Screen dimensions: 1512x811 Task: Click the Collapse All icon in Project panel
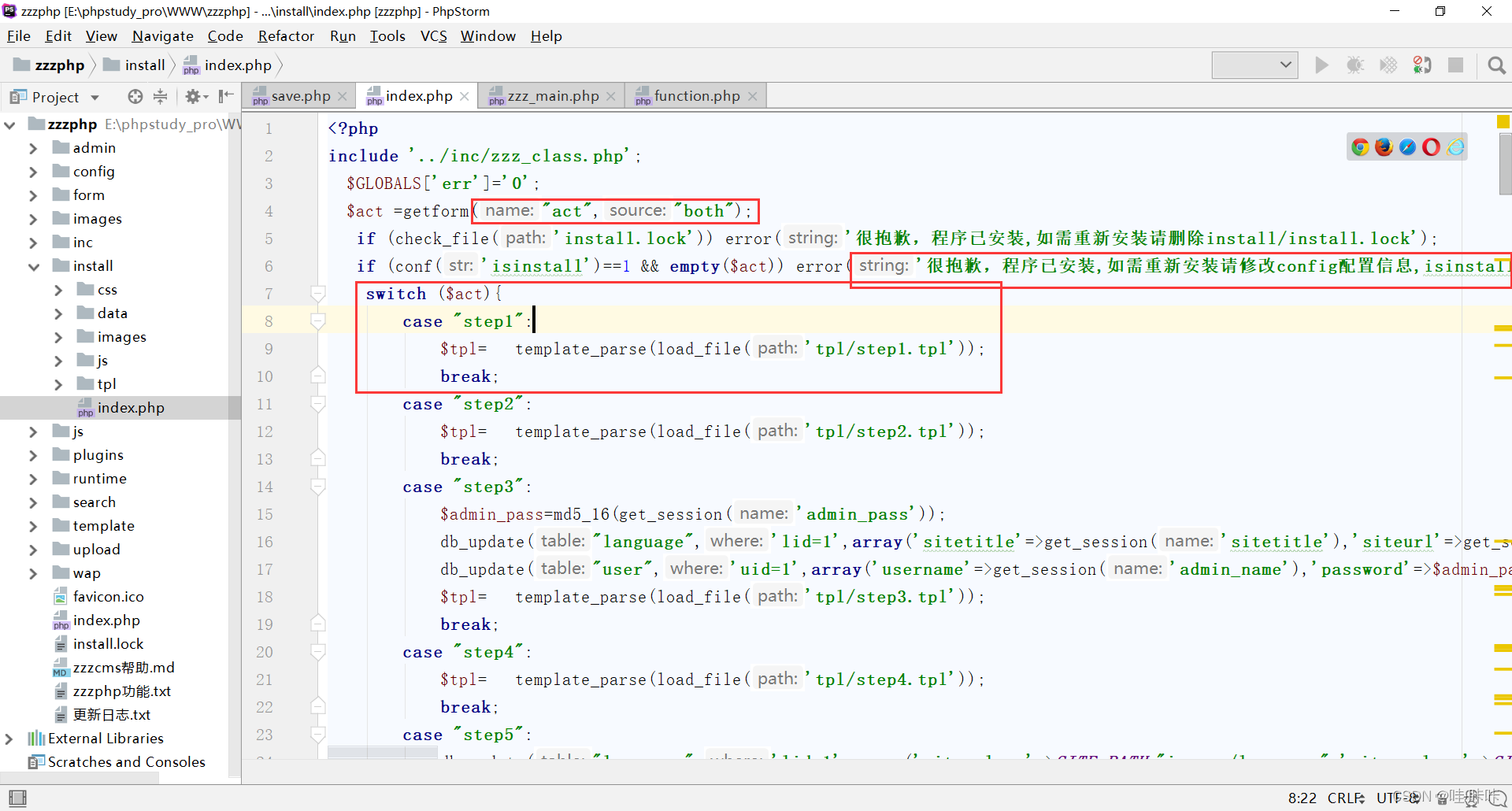pyautogui.click(x=160, y=96)
